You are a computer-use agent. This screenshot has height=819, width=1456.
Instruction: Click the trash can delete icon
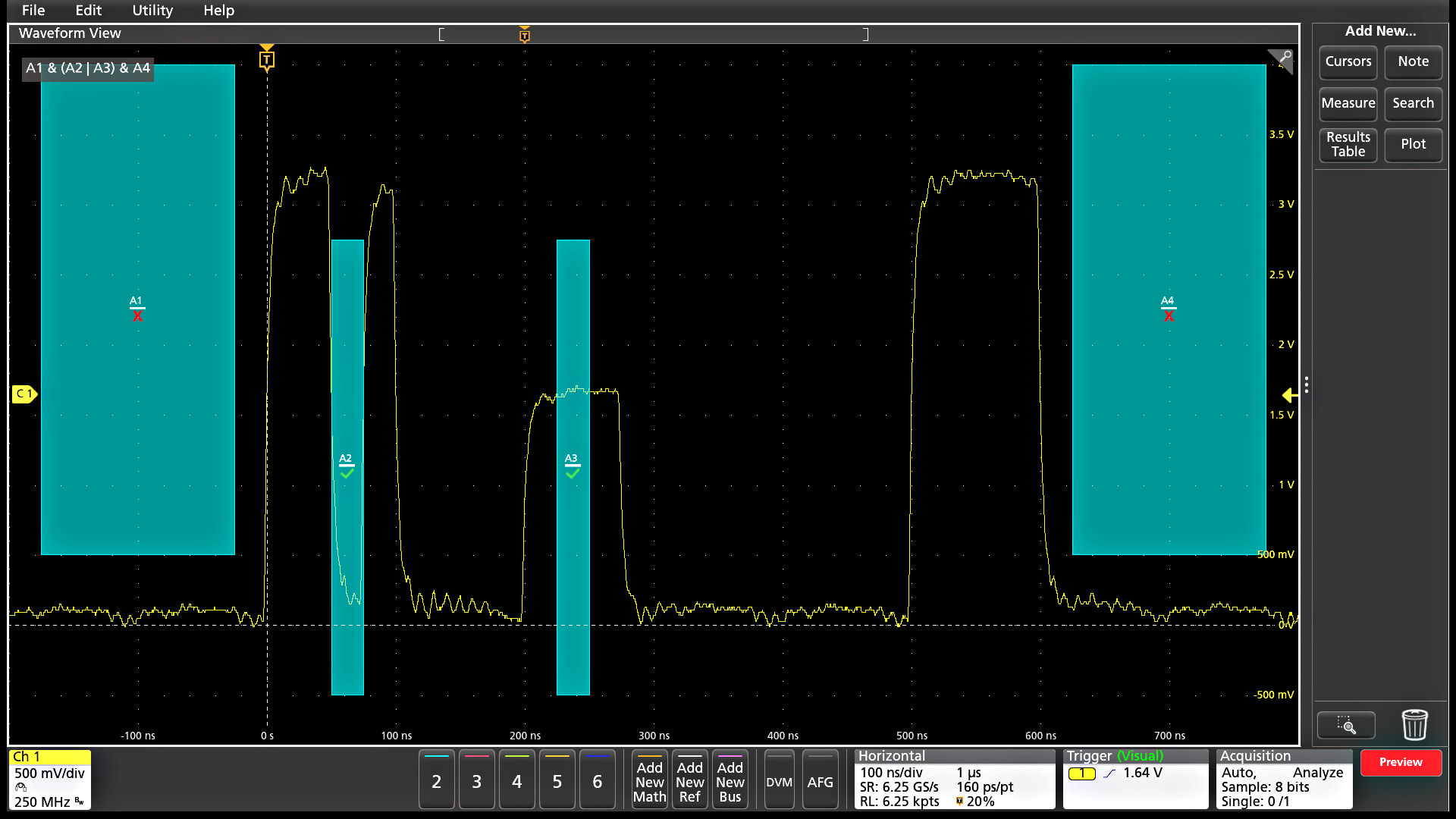pyautogui.click(x=1414, y=725)
